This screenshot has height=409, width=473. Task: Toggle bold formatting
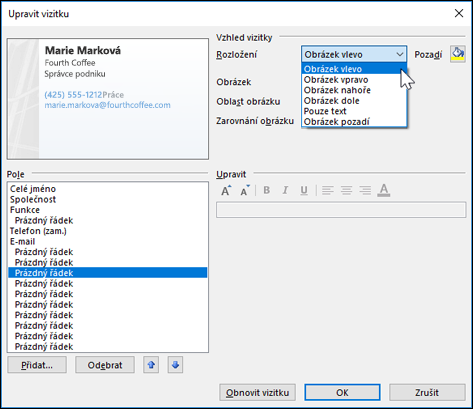coord(266,190)
